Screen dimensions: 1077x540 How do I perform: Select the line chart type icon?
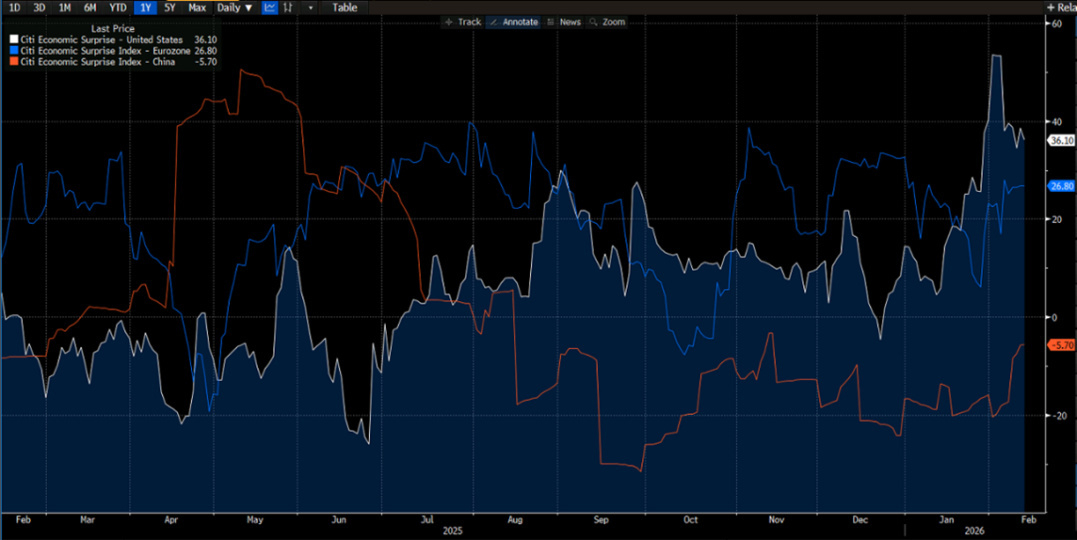coord(270,8)
